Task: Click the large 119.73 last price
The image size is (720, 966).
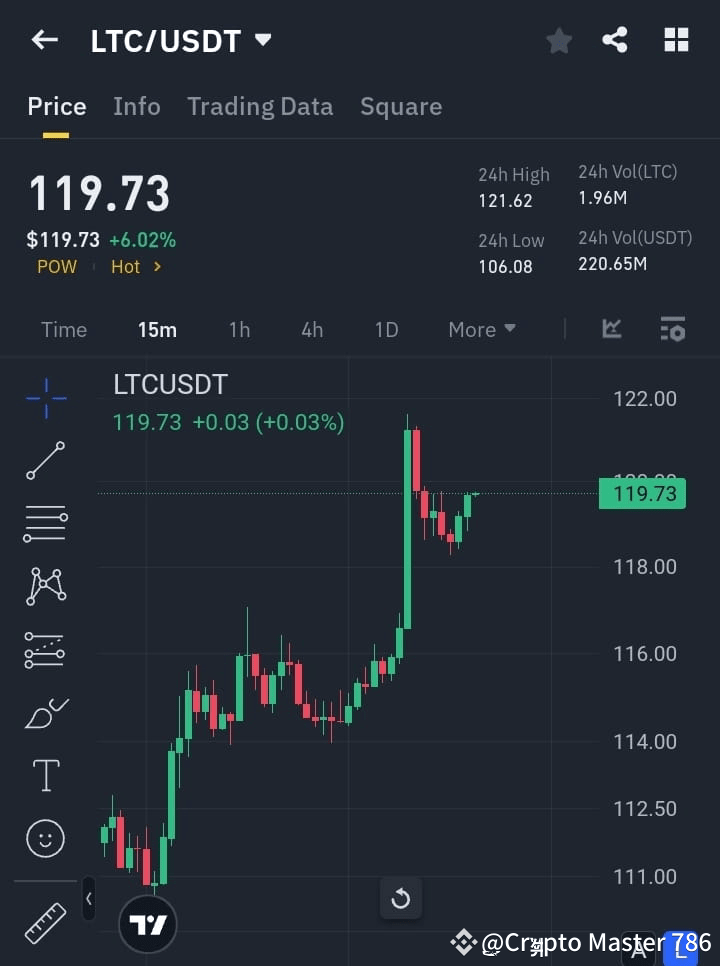Action: coord(99,193)
